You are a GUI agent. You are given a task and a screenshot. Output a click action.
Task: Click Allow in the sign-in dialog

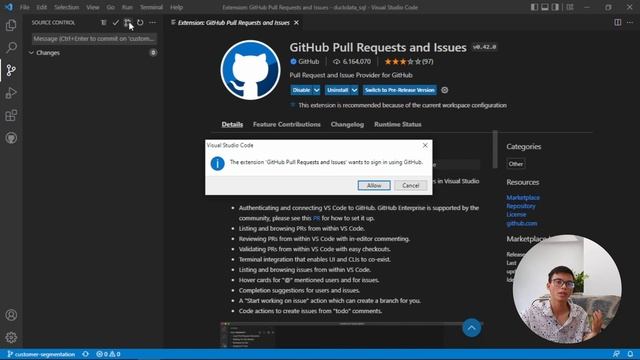coord(374,185)
